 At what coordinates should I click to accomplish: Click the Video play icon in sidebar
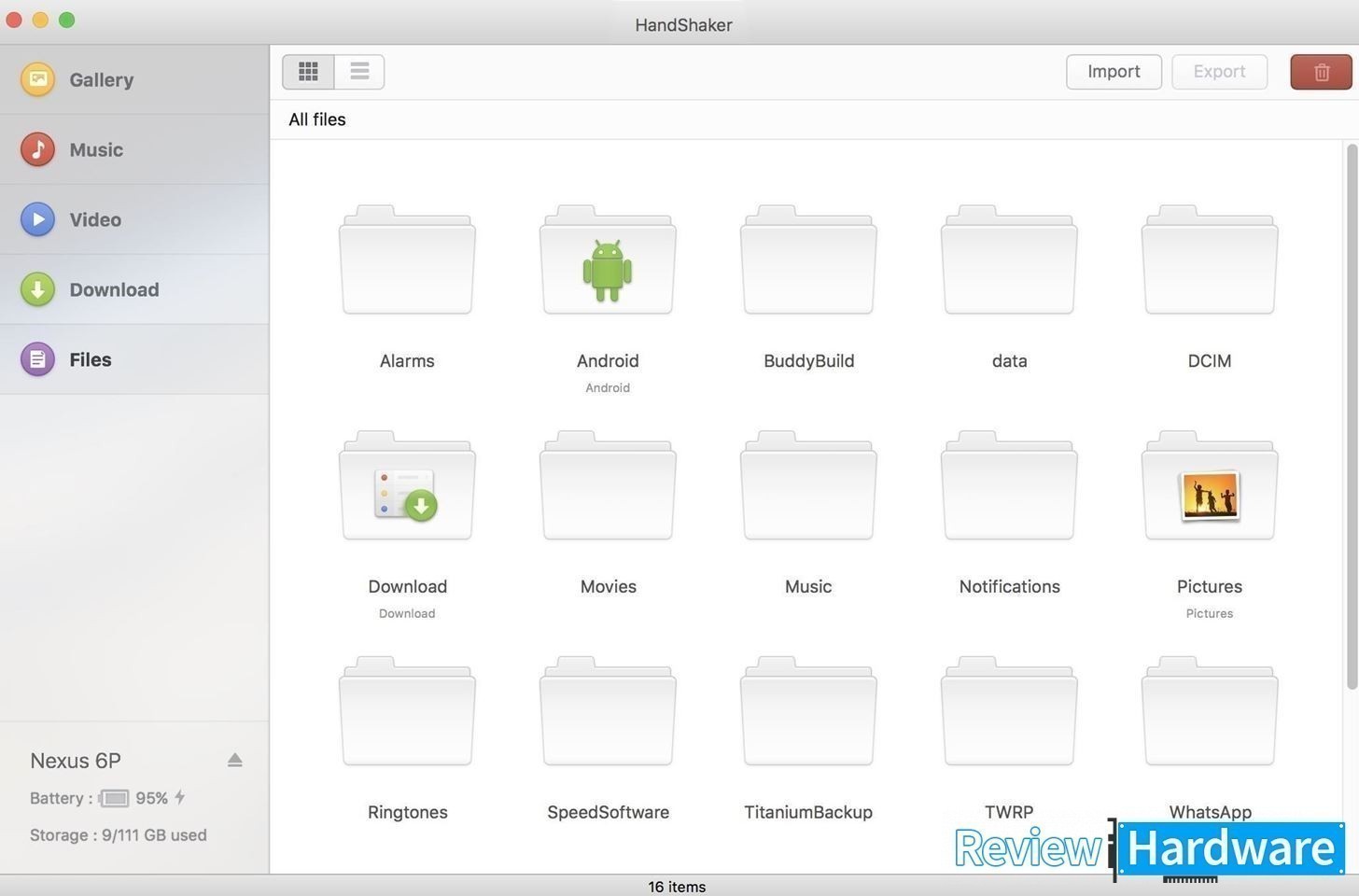(x=37, y=219)
